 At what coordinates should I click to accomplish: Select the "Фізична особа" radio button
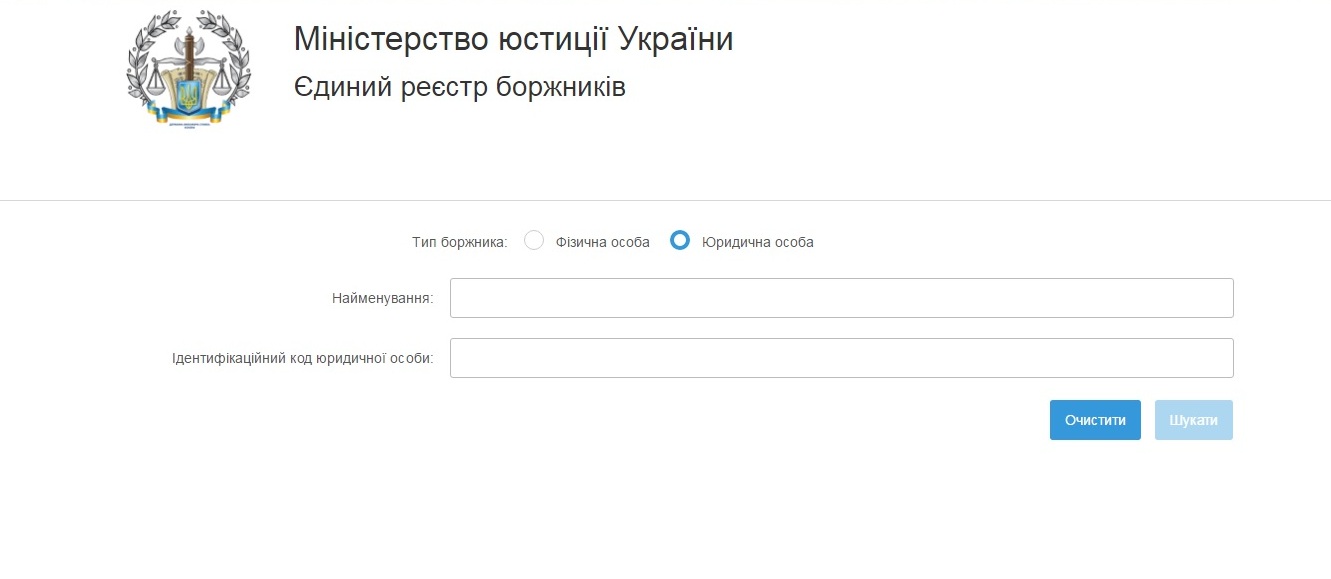click(534, 240)
